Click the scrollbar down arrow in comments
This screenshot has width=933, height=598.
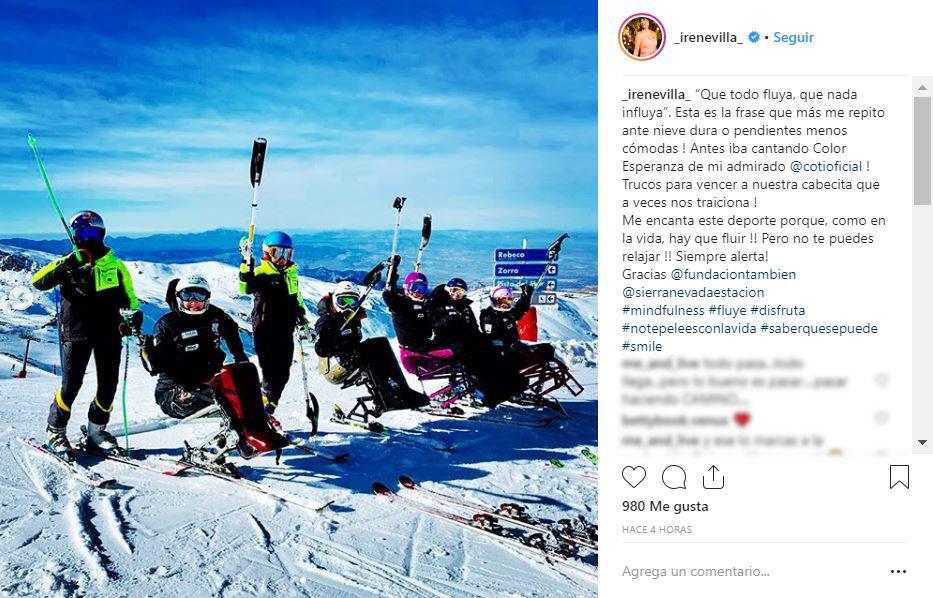[922, 442]
